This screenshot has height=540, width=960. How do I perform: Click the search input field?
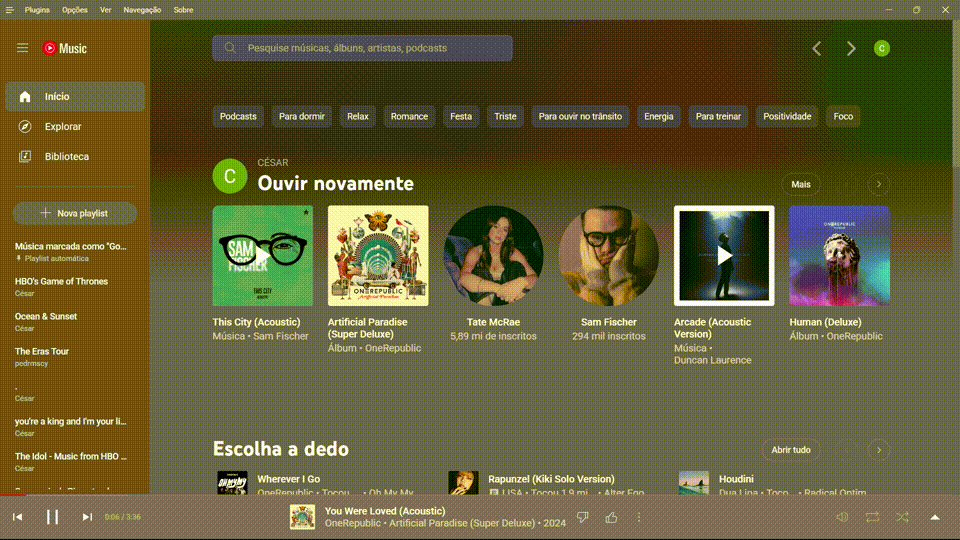(x=362, y=48)
